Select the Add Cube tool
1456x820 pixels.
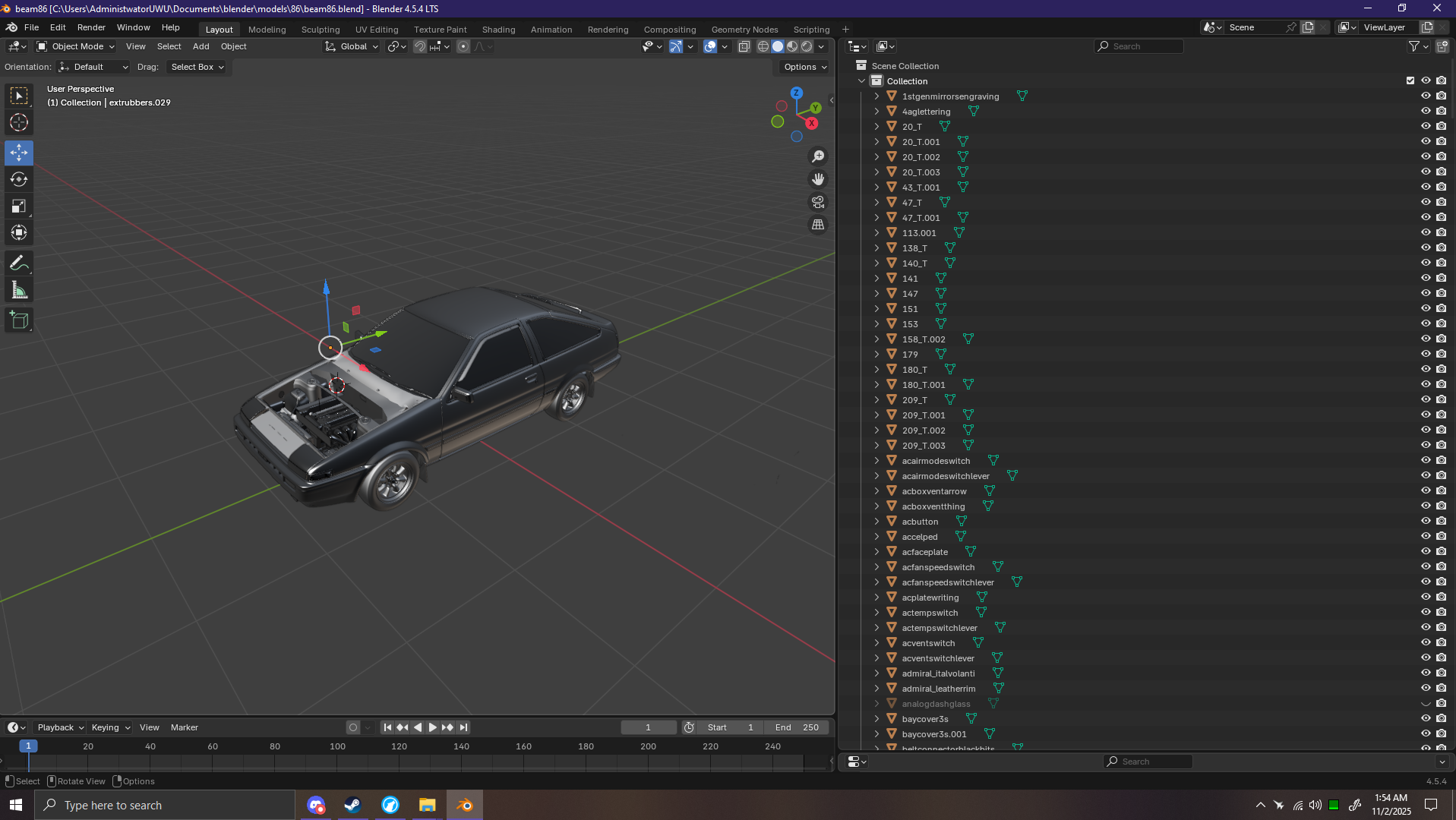19,320
